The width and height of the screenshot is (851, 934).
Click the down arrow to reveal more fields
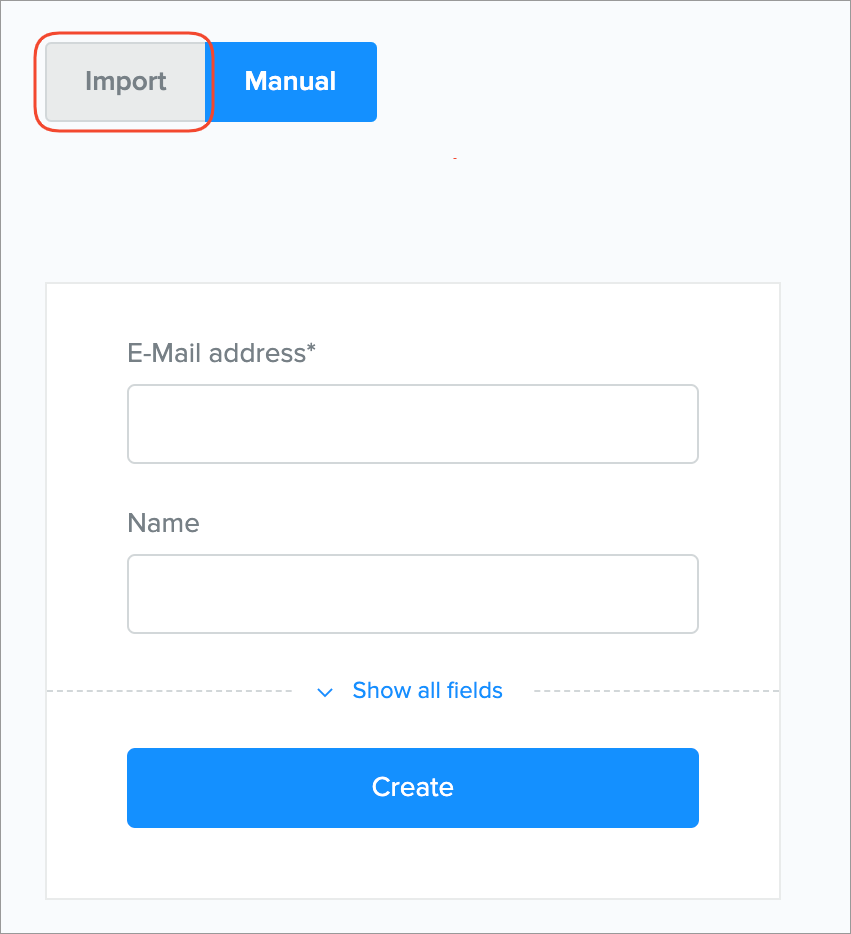(324, 692)
